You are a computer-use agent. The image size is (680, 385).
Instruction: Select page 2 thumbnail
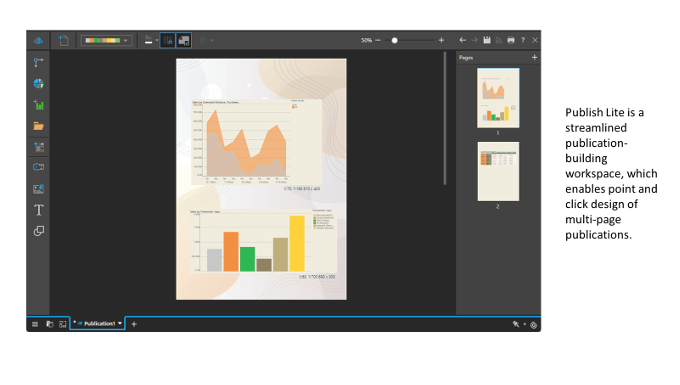pyautogui.click(x=498, y=172)
